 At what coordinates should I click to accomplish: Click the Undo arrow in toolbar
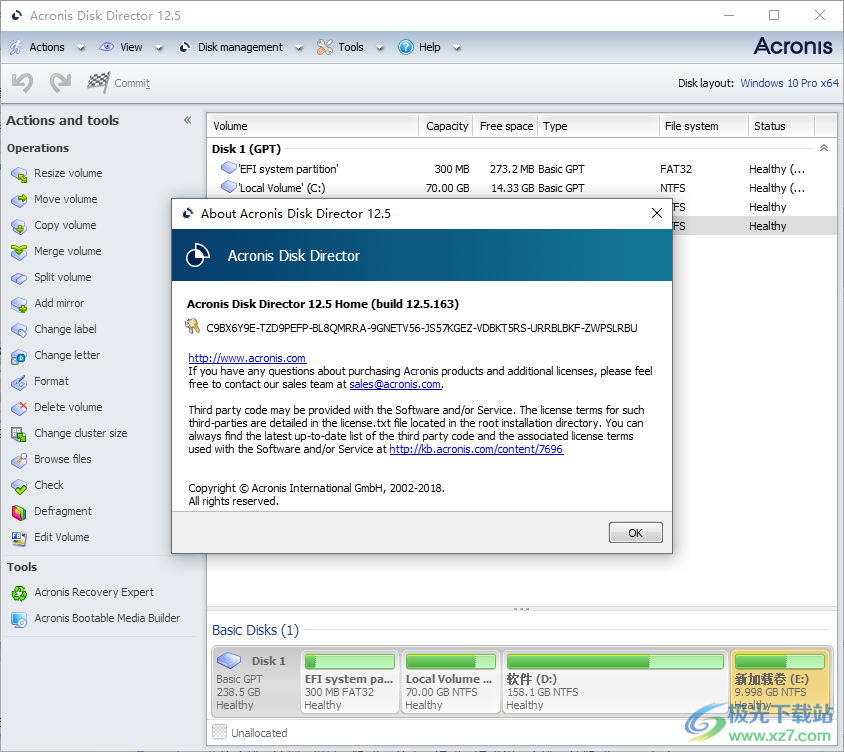[x=23, y=83]
